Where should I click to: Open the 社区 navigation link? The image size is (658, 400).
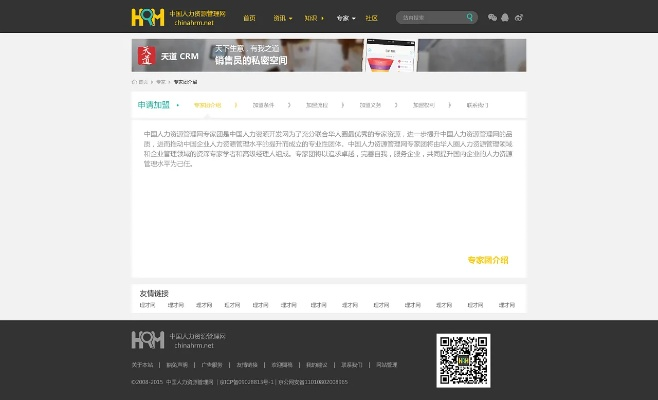point(371,18)
